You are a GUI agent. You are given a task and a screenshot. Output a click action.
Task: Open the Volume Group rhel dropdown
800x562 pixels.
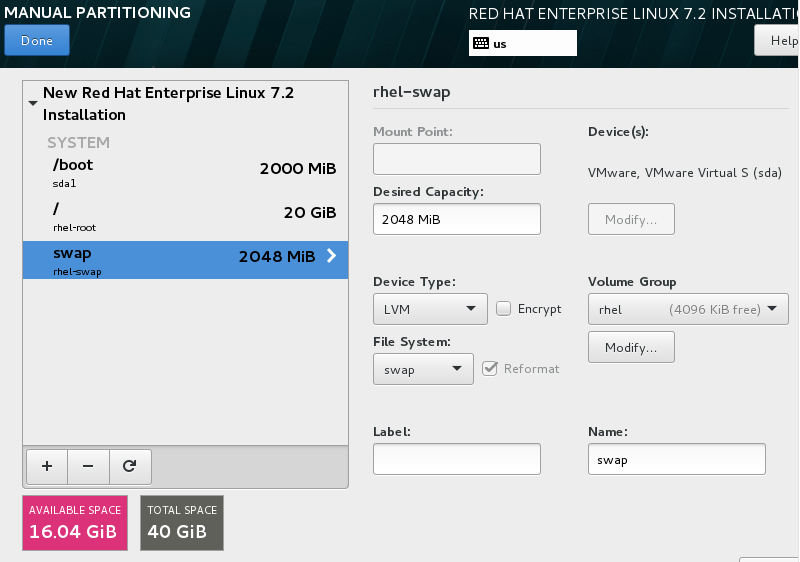click(688, 309)
